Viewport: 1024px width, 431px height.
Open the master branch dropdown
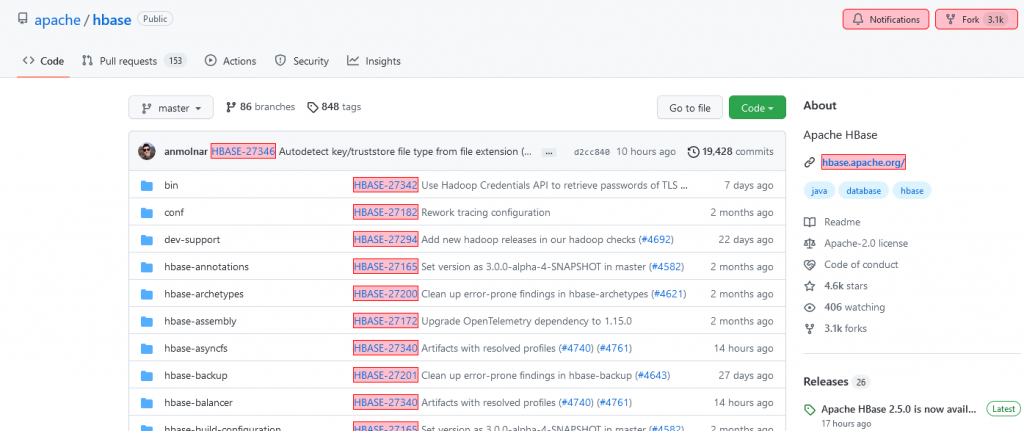tap(171, 108)
